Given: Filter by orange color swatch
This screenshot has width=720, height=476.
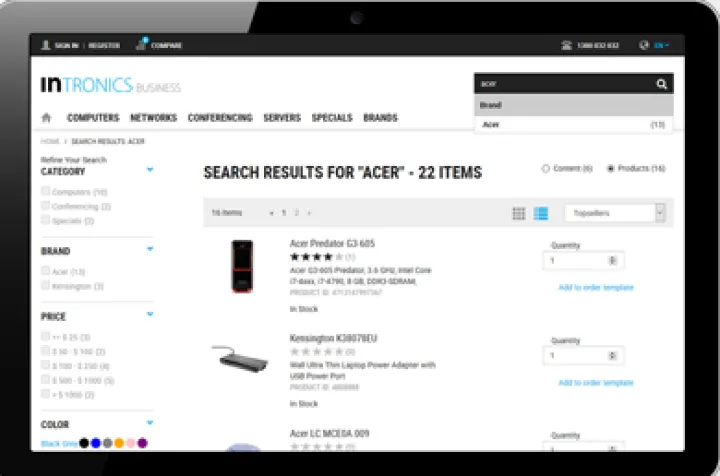Looking at the screenshot, I should point(119,443).
